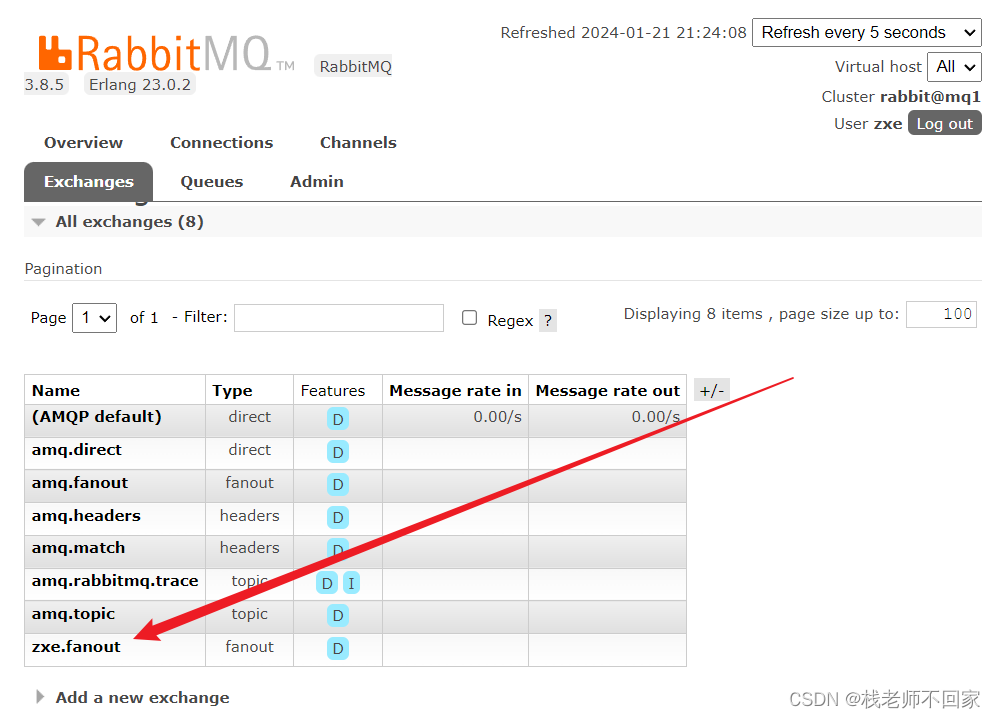Click the 0.00/s message rate in value
The height and width of the screenshot is (718, 995).
tap(498, 417)
